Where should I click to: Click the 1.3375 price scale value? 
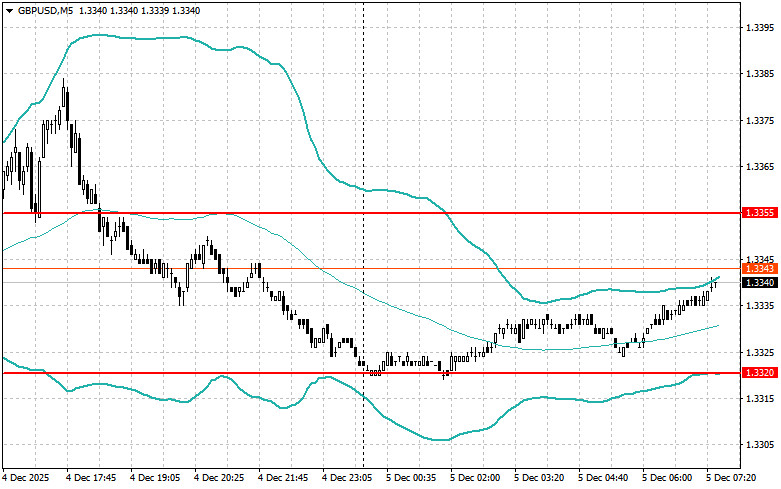[760, 121]
